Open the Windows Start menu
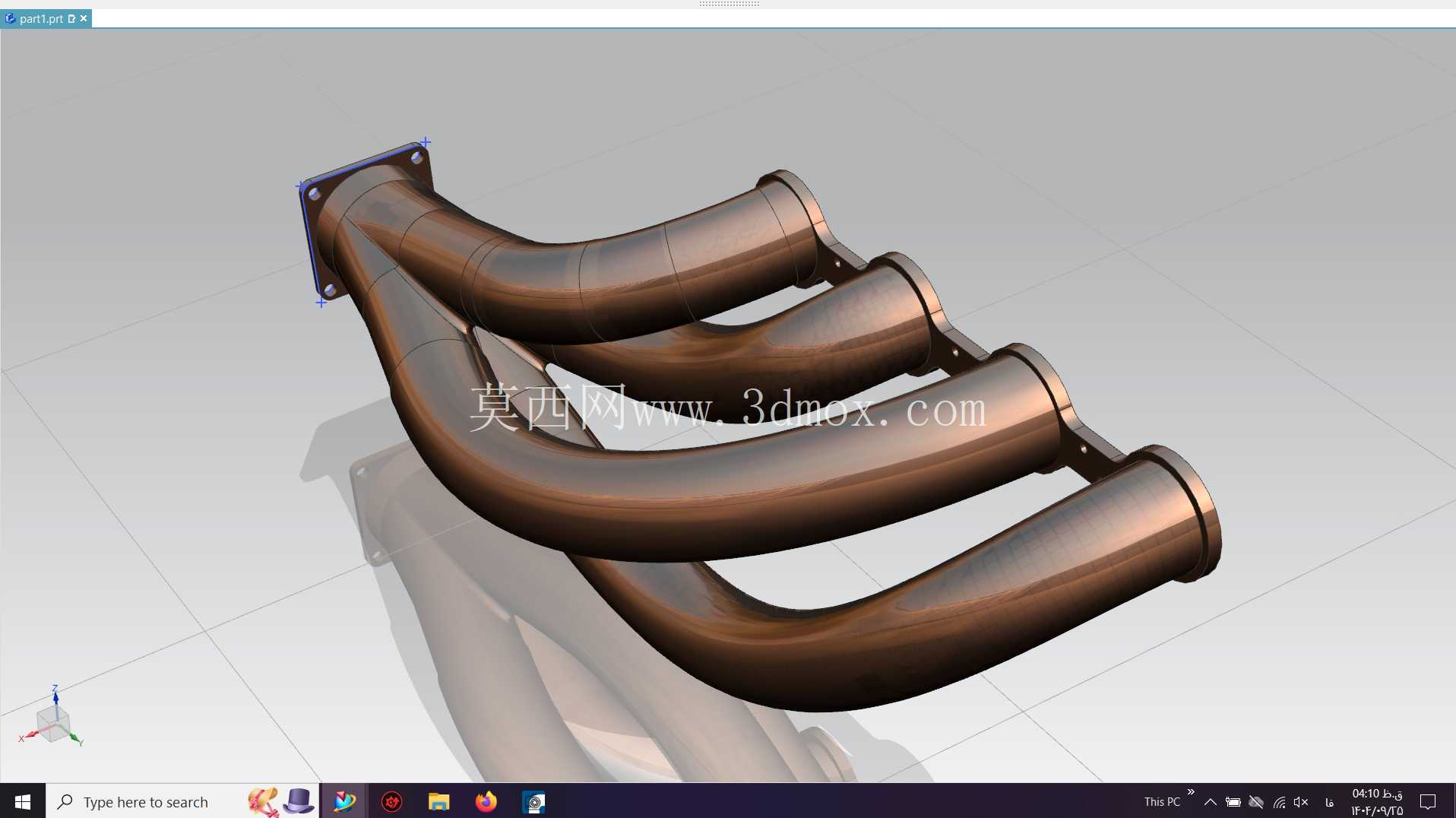This screenshot has width=1456, height=818. pyautogui.click(x=23, y=801)
